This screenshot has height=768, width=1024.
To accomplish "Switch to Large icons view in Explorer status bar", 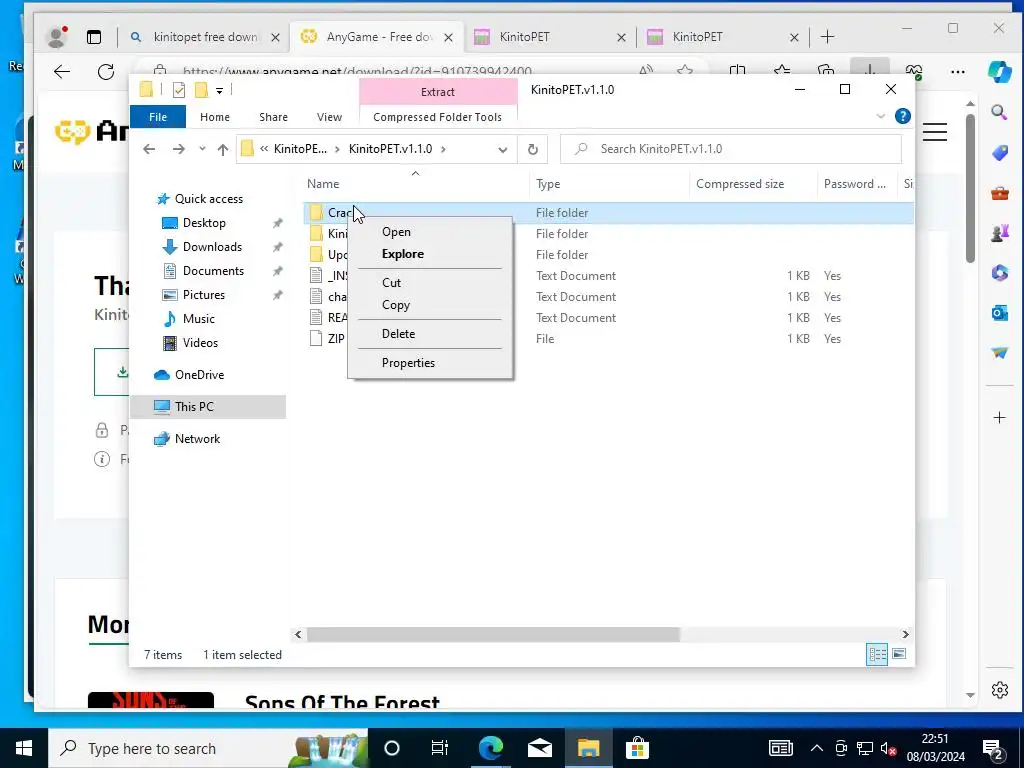I will click(x=899, y=654).
